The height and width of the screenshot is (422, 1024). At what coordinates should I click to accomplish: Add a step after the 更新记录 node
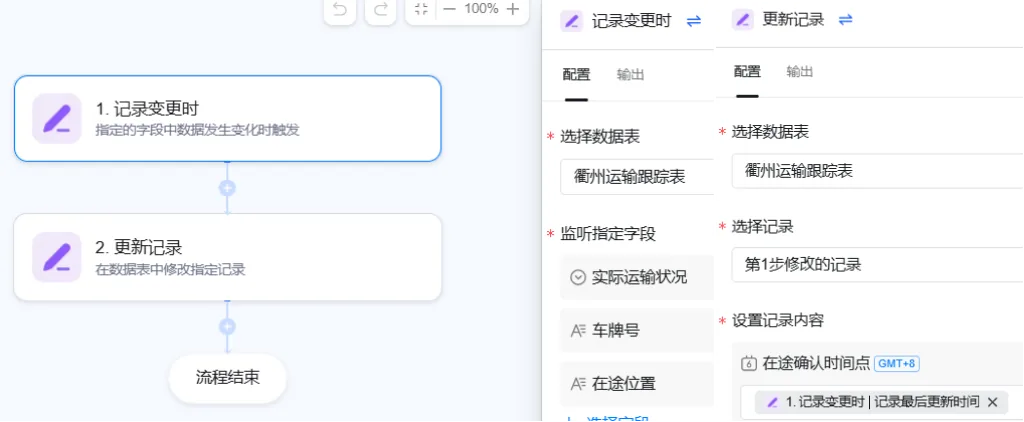coord(227,327)
